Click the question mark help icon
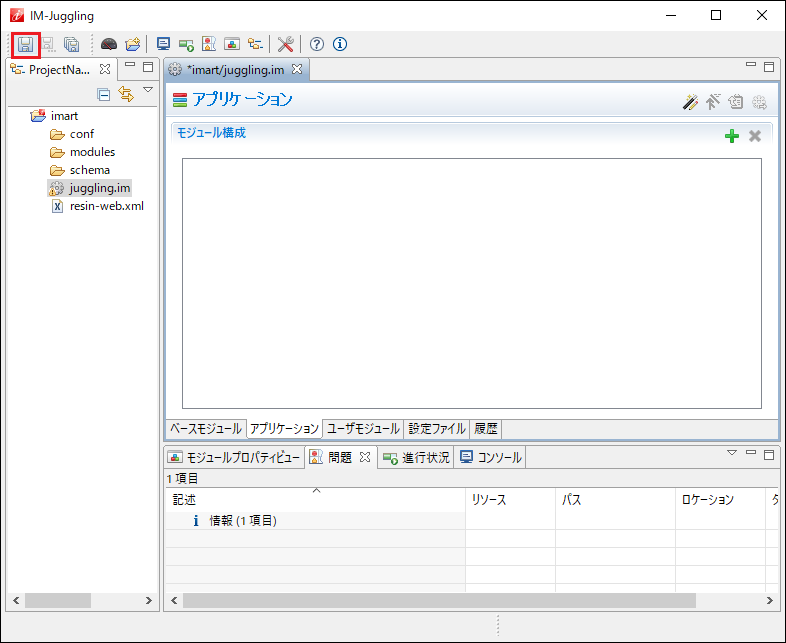 pos(317,44)
